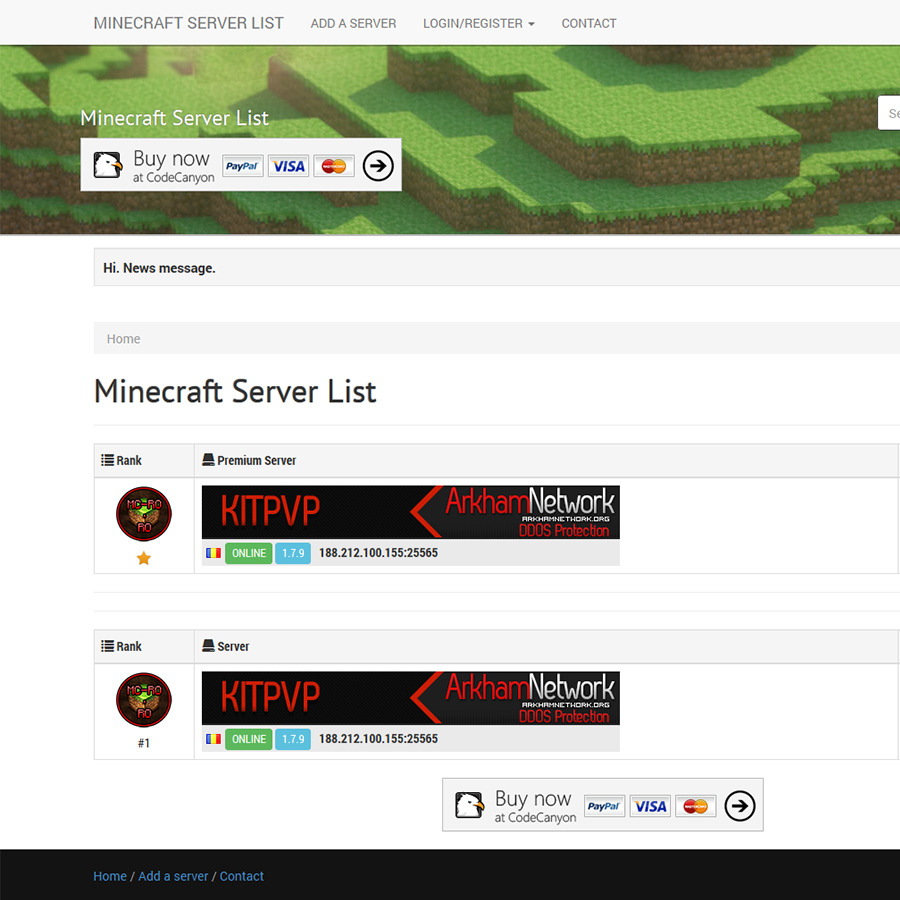900x900 pixels.
Task: Click the Romanian flag in the #1 server row
Action: tap(214, 739)
